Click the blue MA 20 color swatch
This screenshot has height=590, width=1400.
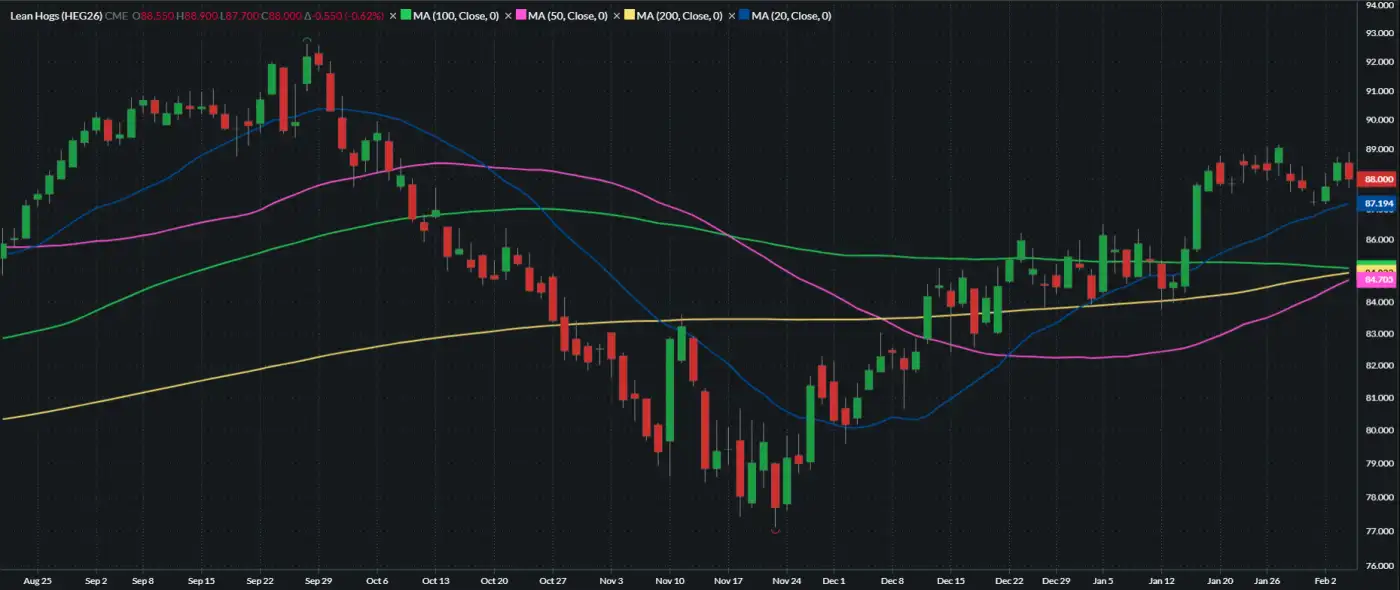746,16
